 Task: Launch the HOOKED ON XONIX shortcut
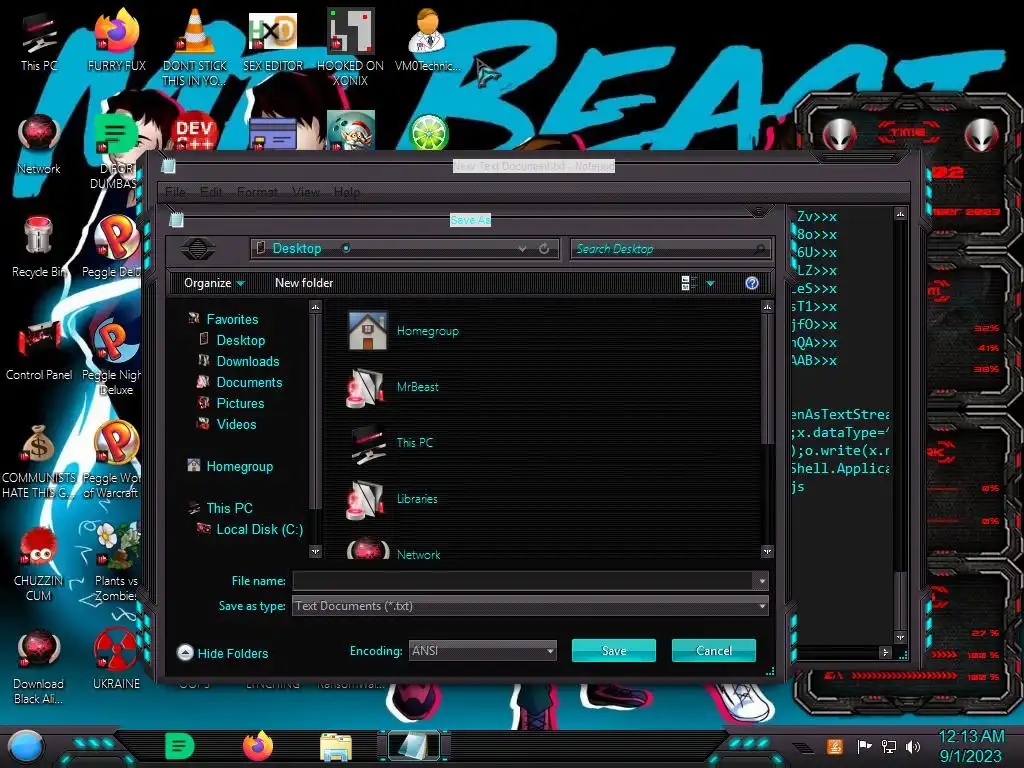[350, 47]
